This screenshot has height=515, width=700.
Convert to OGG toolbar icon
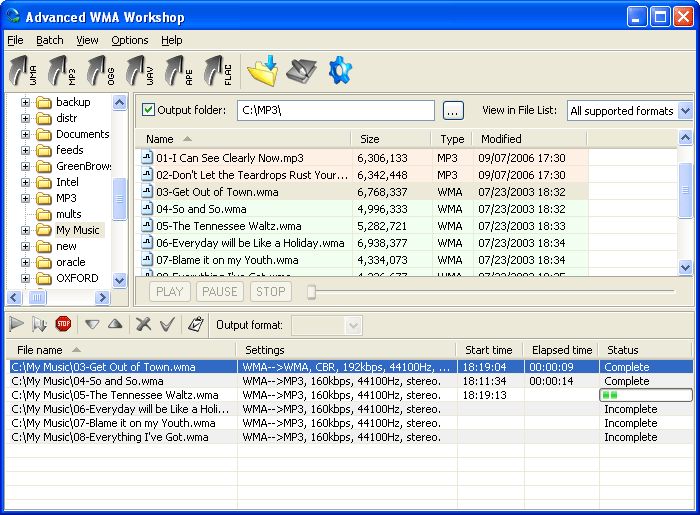(x=101, y=71)
